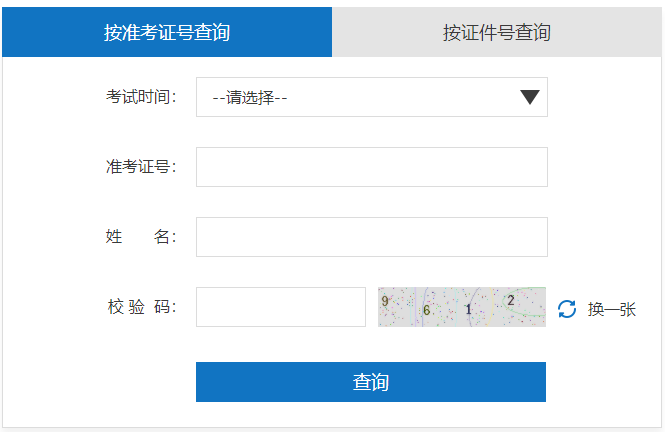Viewport: 665px width, 432px height.
Task: Click digit 2 in the captcha
Action: pyautogui.click(x=511, y=301)
